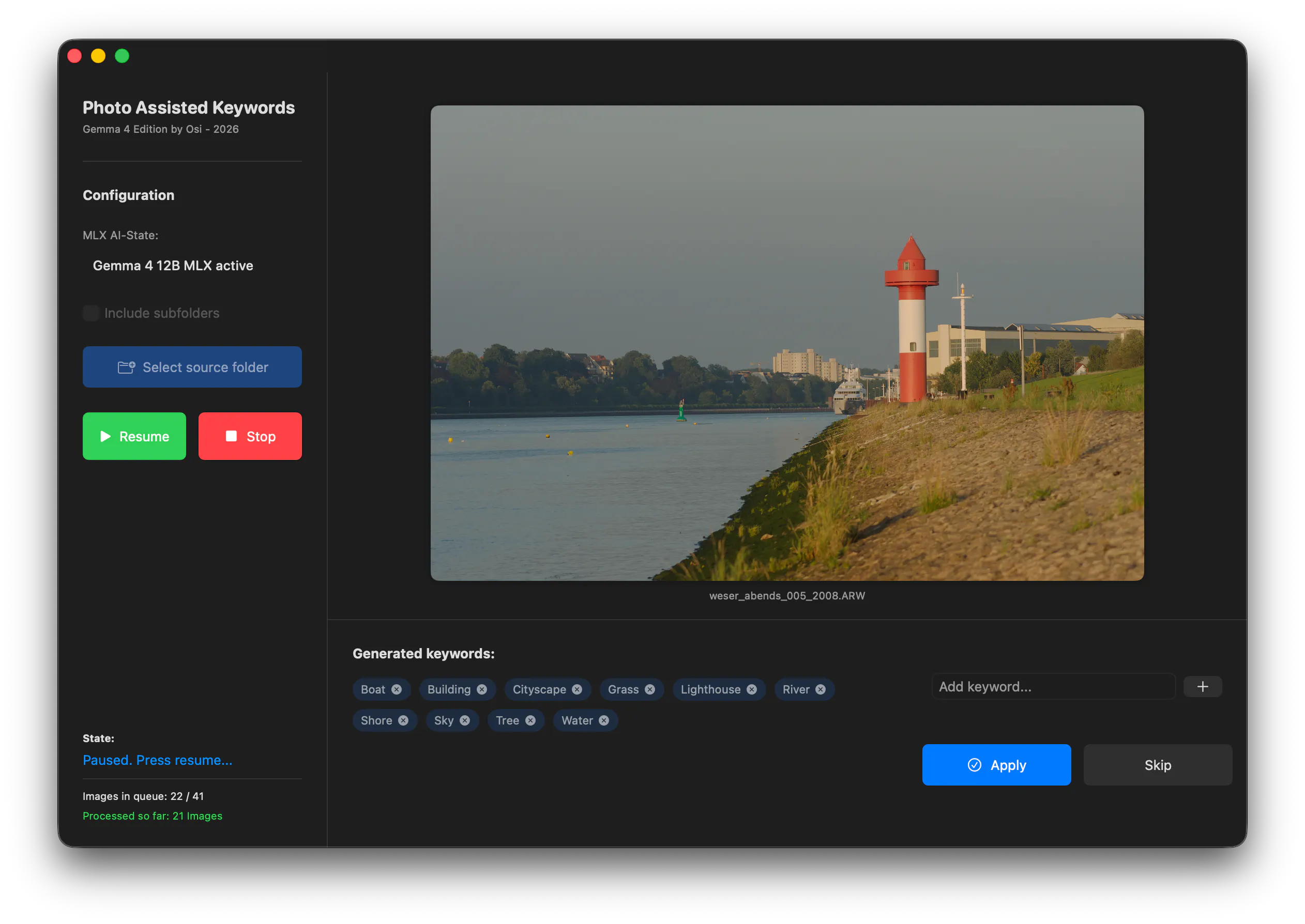Remove the Cityscape keyword tag
The image size is (1305, 924).
coord(577,689)
